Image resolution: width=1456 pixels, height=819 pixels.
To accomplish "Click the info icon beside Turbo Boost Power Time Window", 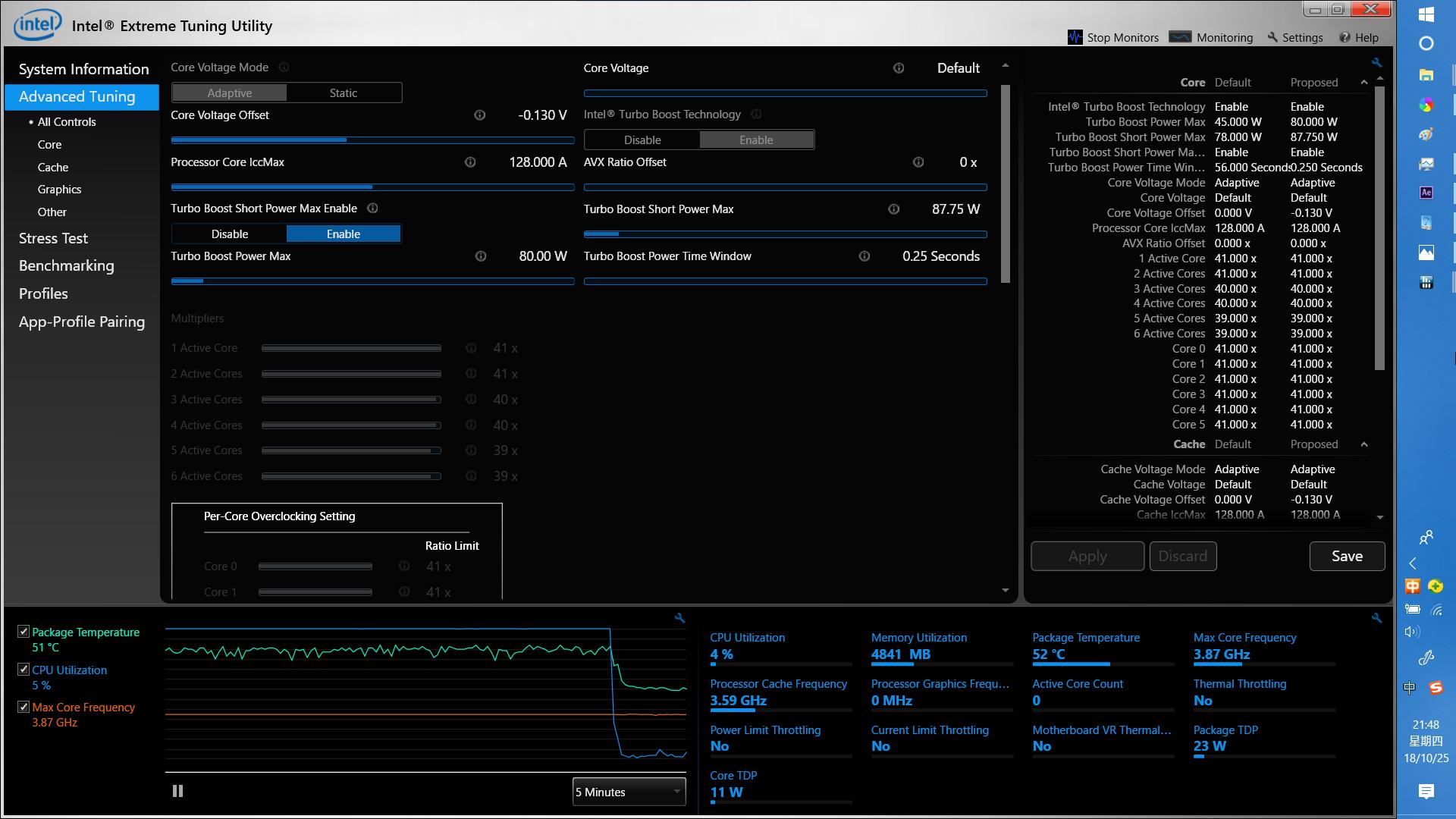I will [864, 256].
